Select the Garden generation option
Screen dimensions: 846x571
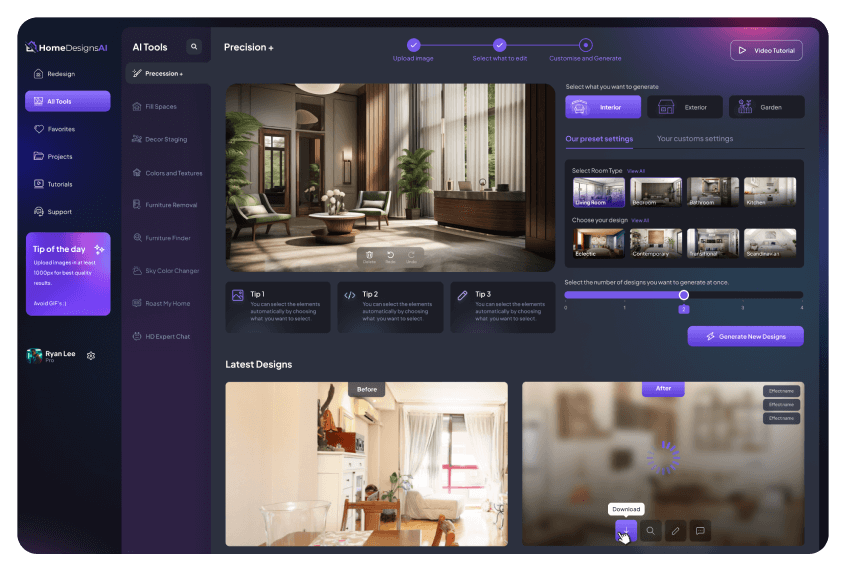point(766,107)
